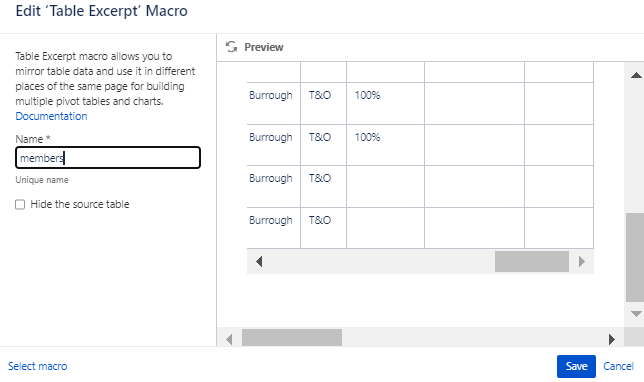Click the table horizontal scrollbar thumb
Viewport: 644px width, 382px height.
tap(531, 262)
